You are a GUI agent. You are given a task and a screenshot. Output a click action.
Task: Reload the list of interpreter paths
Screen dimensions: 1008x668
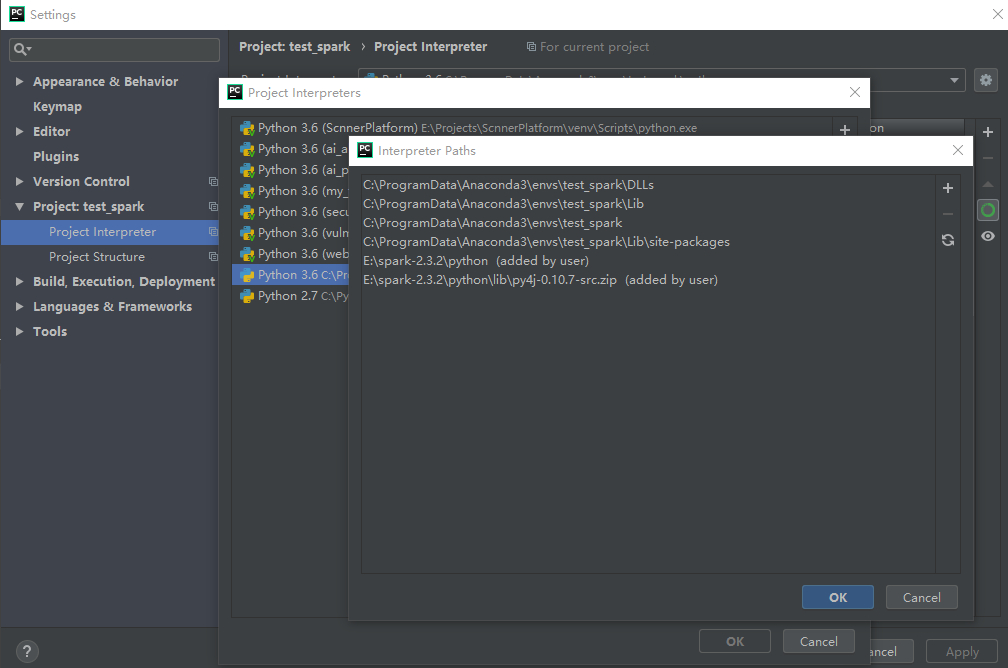pos(948,240)
